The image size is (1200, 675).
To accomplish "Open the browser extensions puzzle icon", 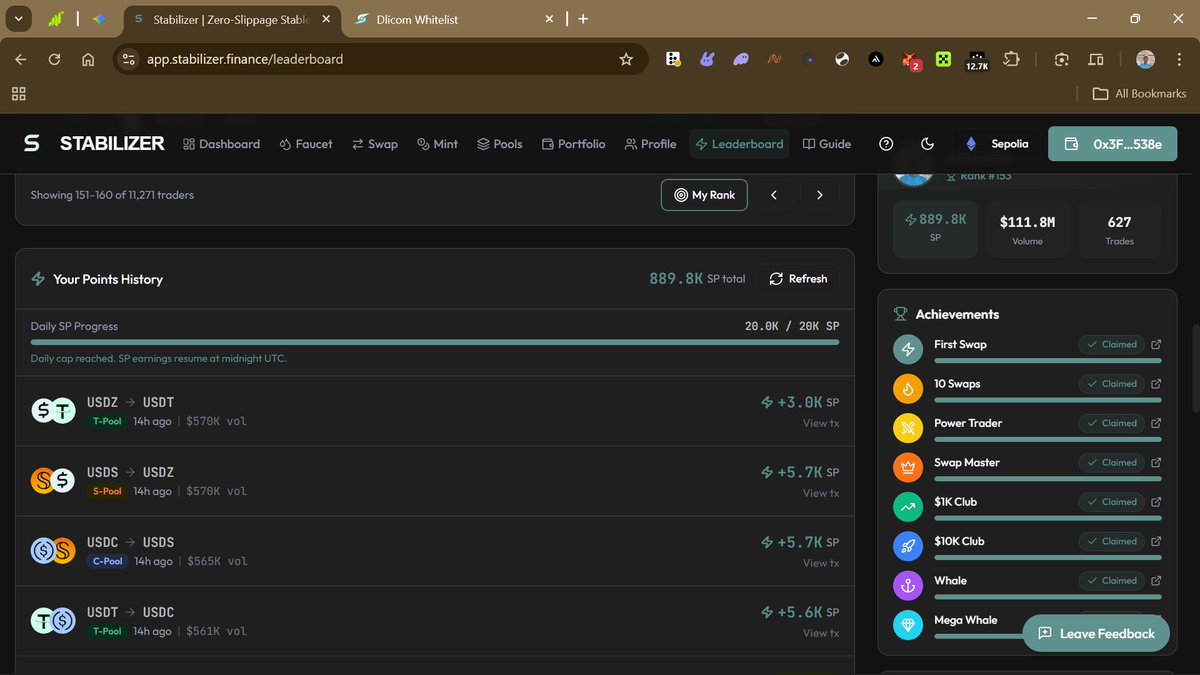I will click(1011, 59).
